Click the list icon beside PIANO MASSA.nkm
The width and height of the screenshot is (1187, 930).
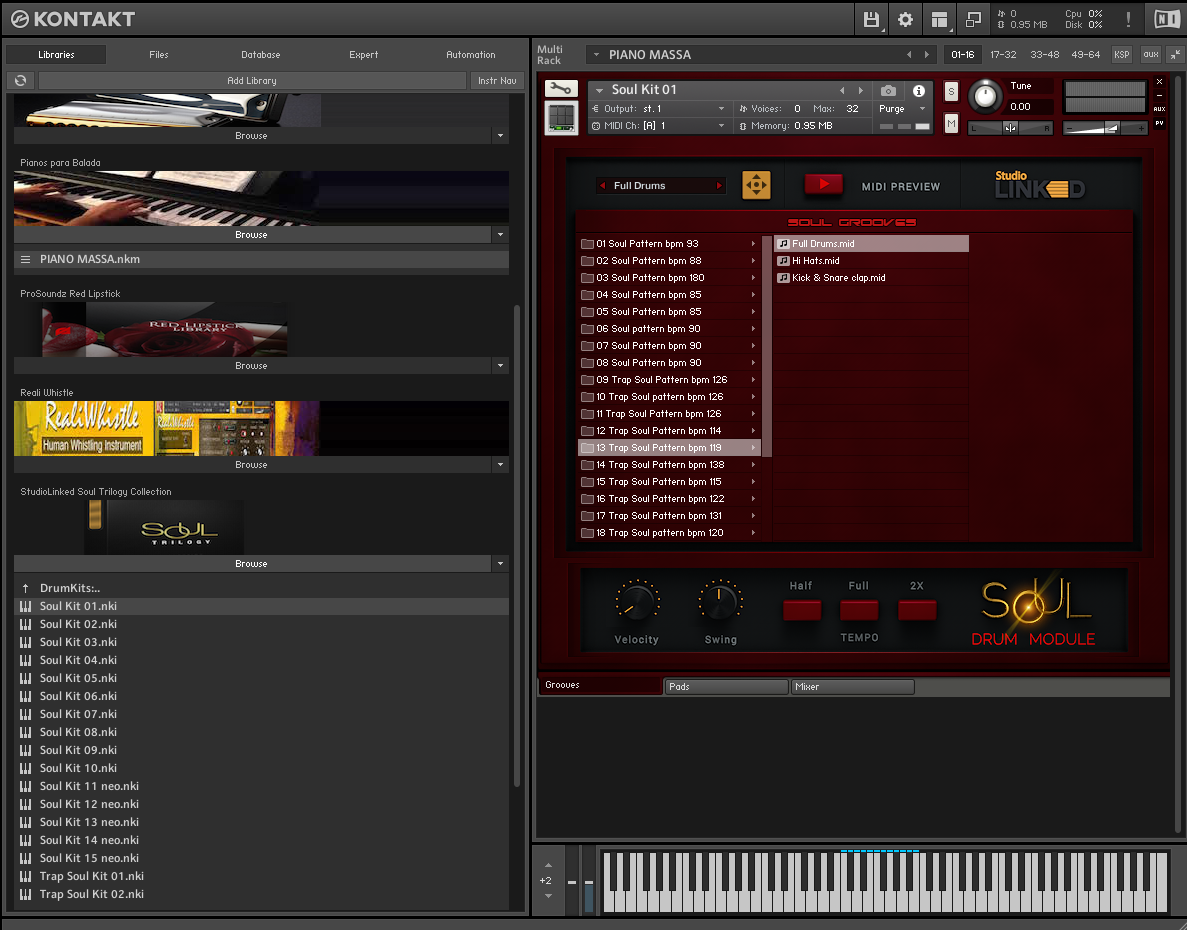[x=26, y=259]
